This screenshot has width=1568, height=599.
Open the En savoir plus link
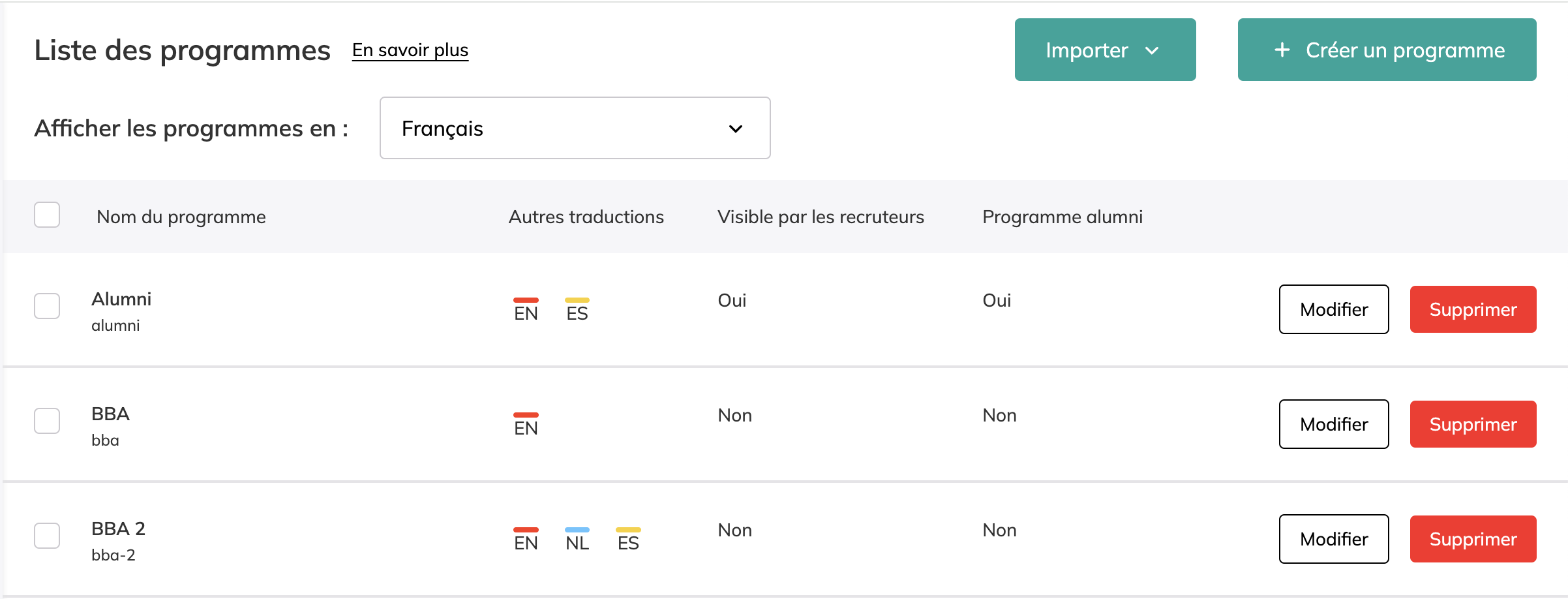pos(410,50)
